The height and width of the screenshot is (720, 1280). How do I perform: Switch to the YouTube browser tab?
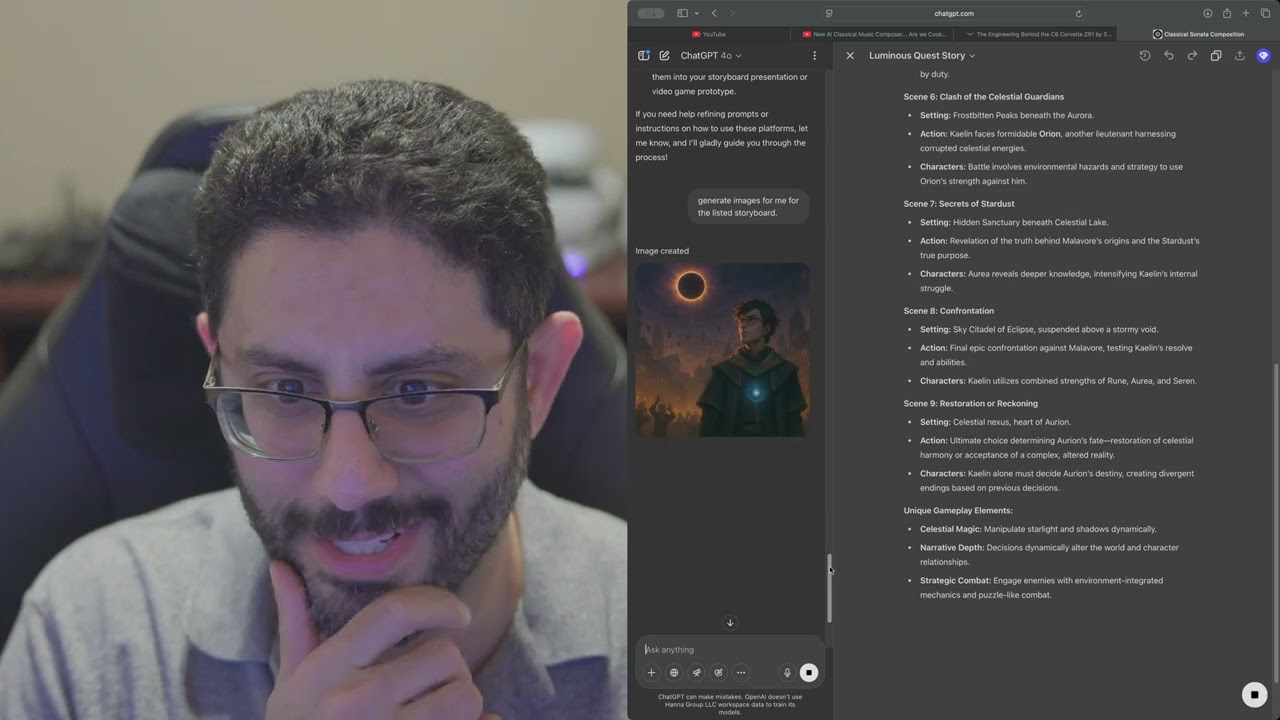pos(710,34)
